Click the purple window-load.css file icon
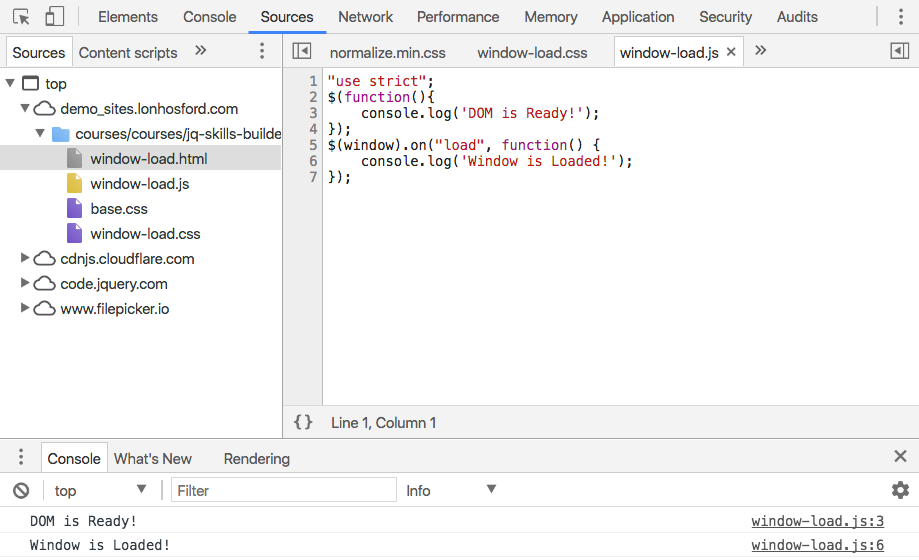 pos(74,233)
